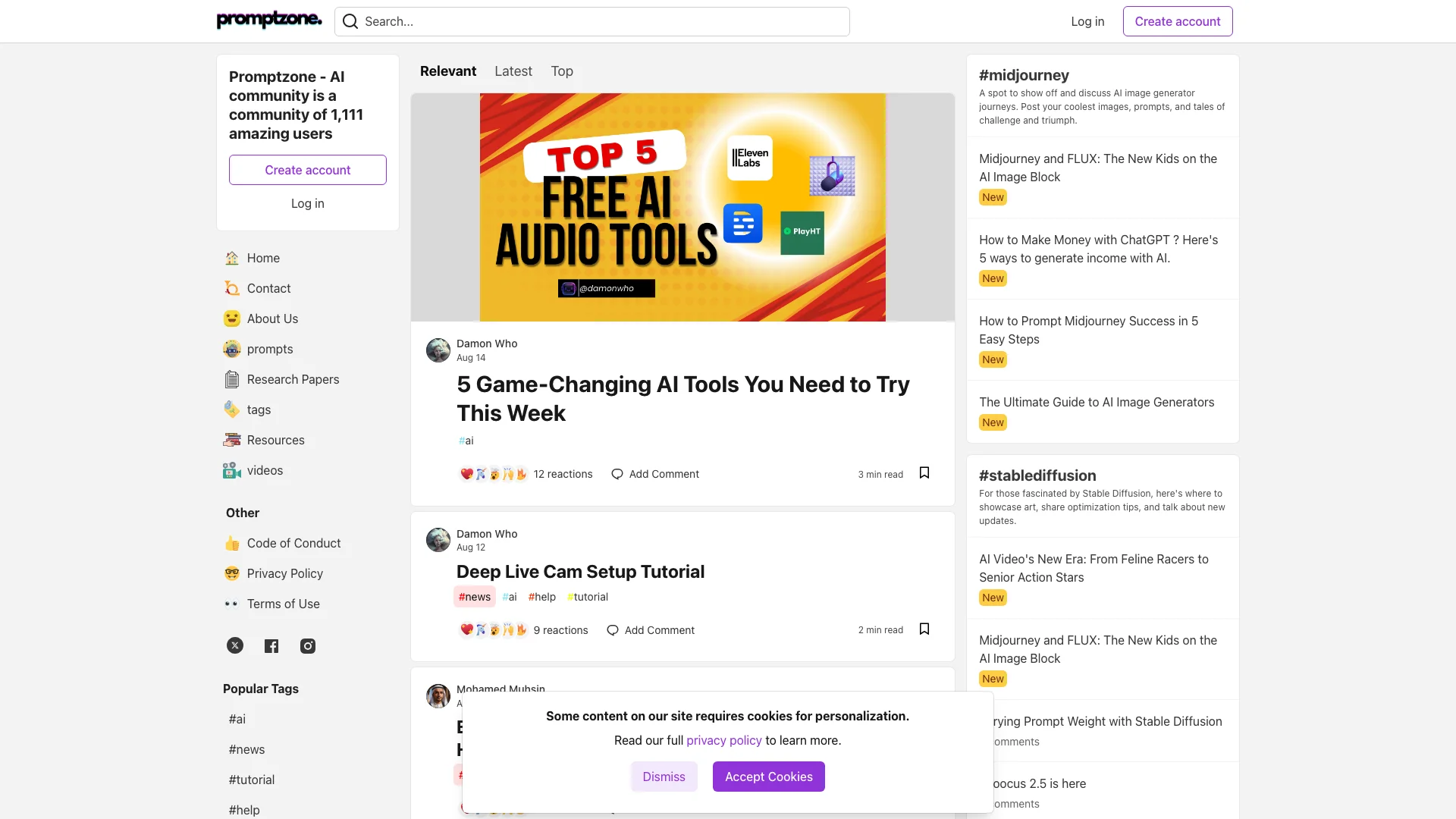Open the X (Twitter) social link

[235, 645]
